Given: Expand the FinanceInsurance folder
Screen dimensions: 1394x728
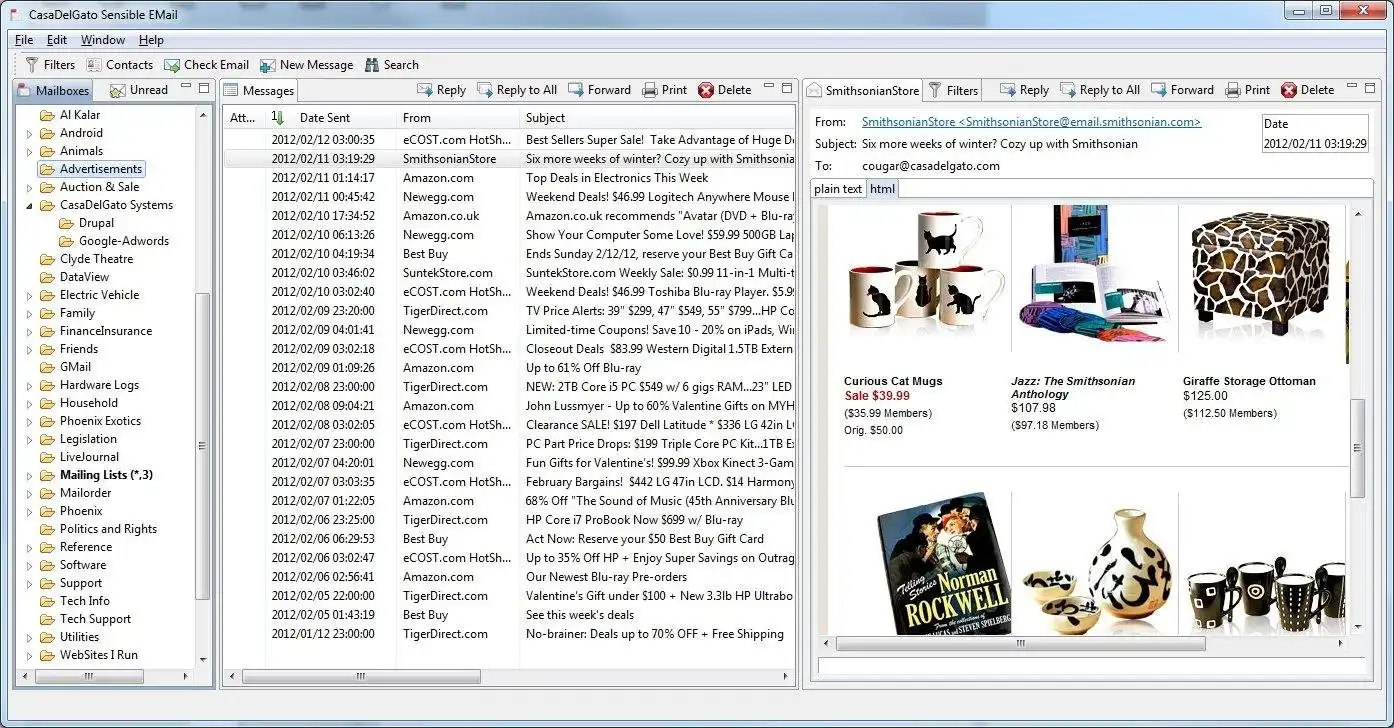Looking at the screenshot, I should click(x=30, y=331).
